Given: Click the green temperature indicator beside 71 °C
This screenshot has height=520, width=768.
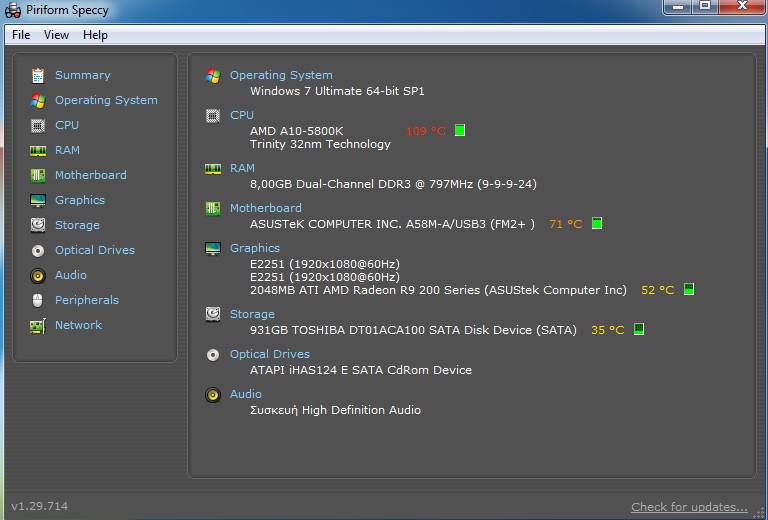Looking at the screenshot, I should pyautogui.click(x=597, y=223).
